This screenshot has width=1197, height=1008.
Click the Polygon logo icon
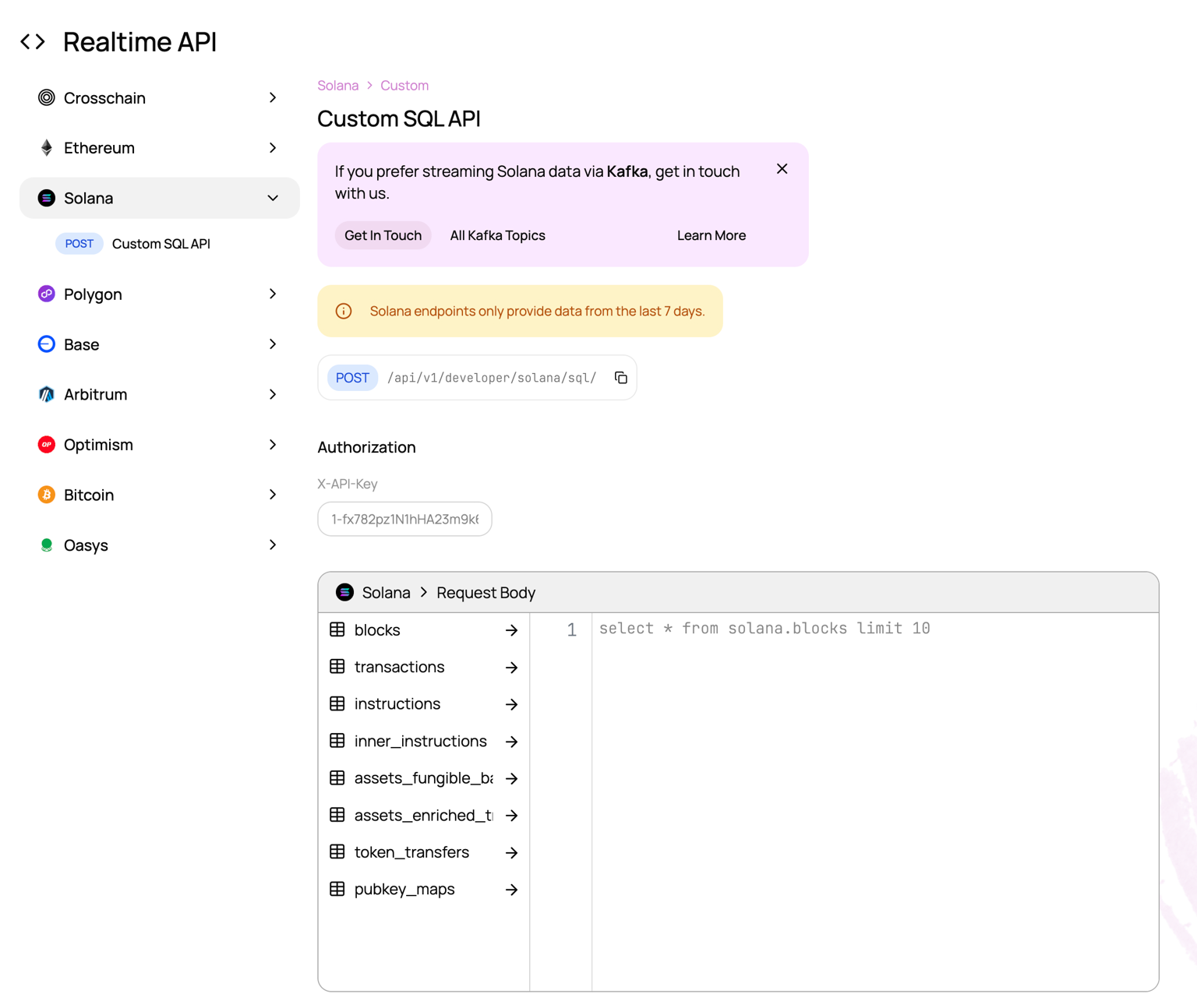(47, 294)
